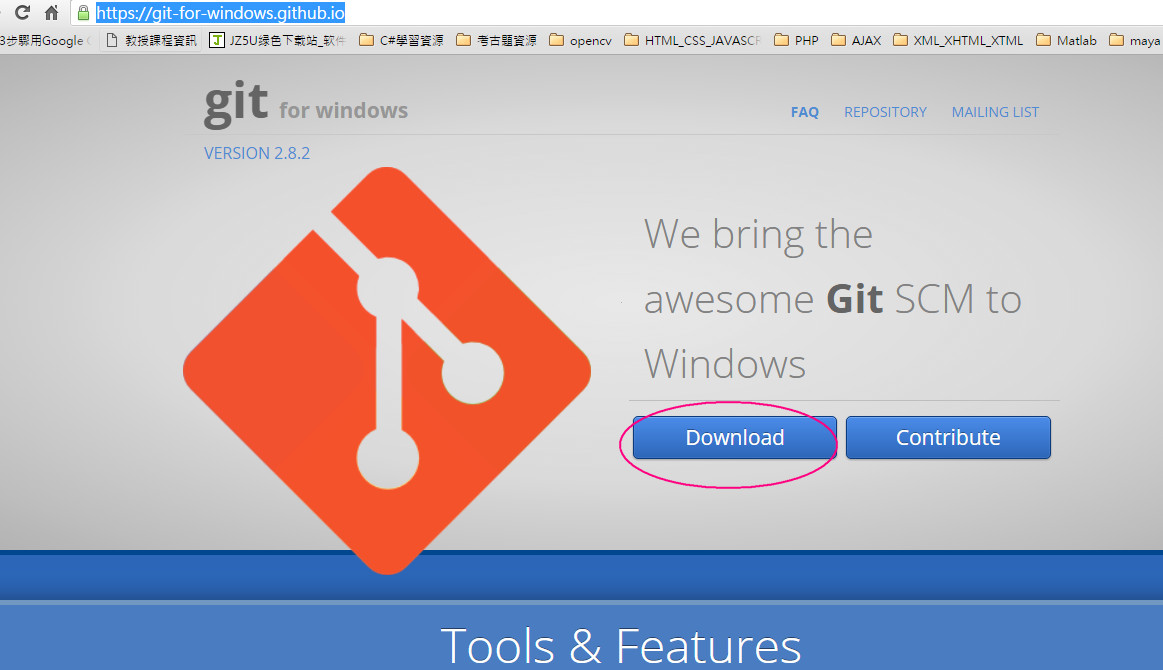Click the browser reload icon
This screenshot has height=670, width=1163.
(22, 13)
